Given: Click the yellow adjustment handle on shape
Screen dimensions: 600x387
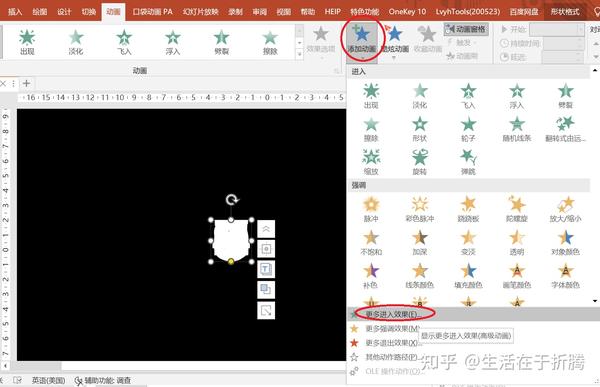Looking at the screenshot, I should [x=231, y=261].
